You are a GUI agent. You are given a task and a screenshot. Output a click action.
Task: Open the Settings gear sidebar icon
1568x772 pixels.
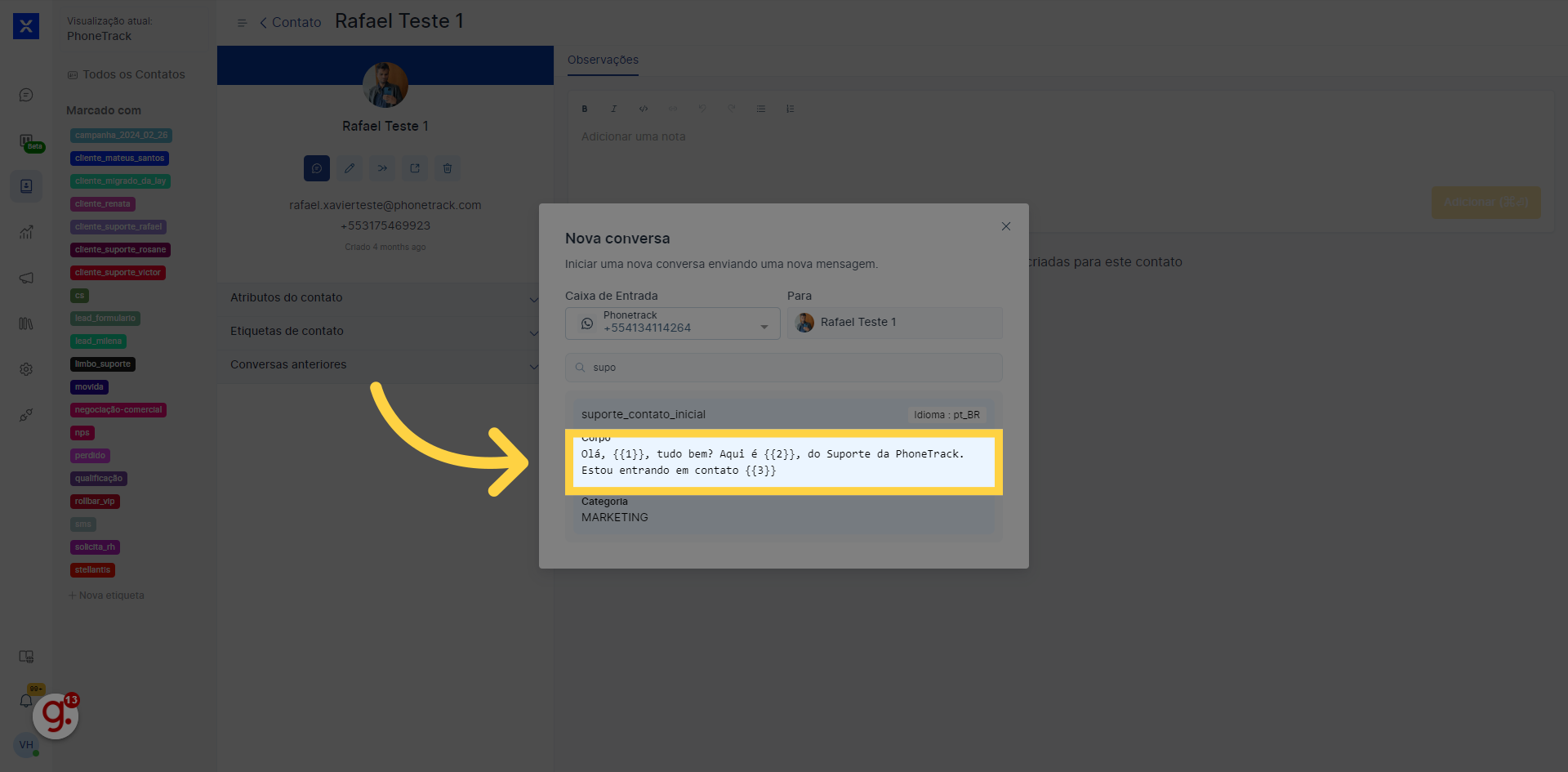(26, 369)
